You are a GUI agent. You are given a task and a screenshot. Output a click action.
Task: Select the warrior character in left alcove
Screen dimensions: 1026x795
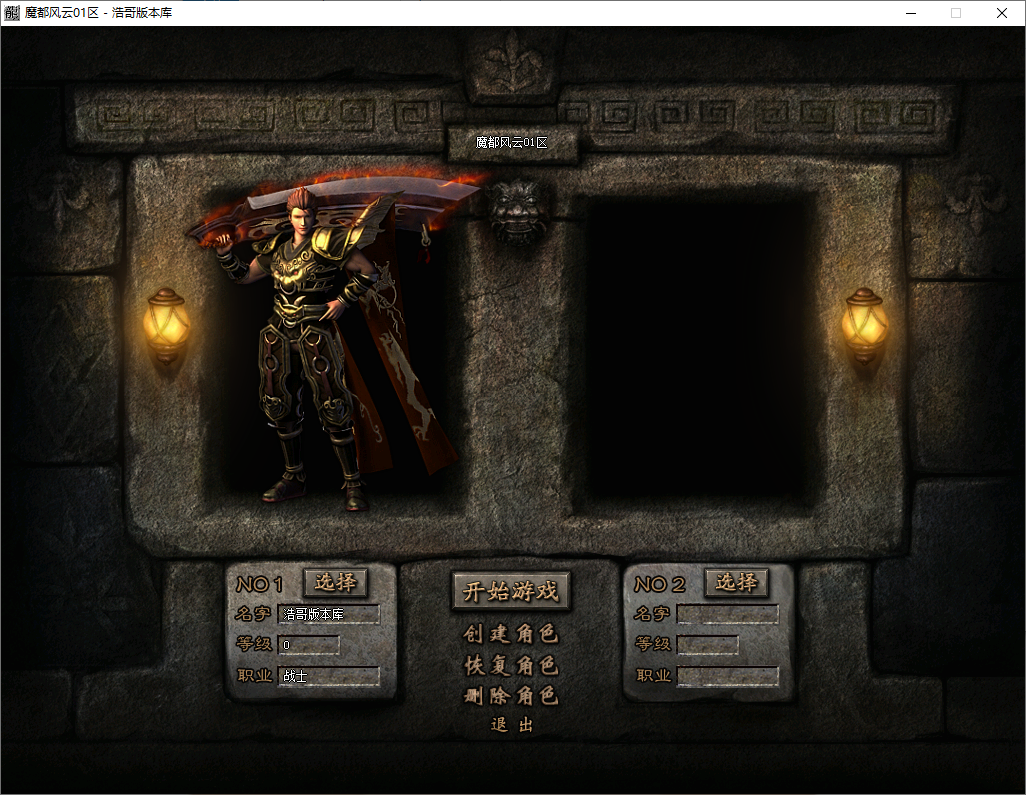tap(321, 340)
